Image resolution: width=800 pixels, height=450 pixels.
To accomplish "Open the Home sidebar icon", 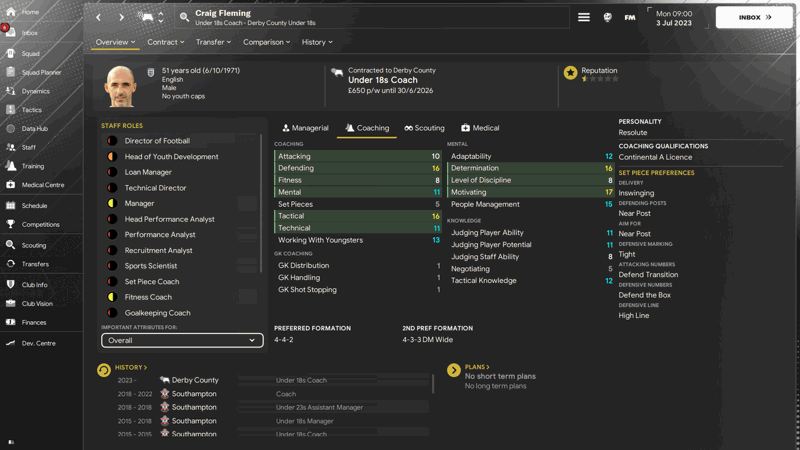I will click(11, 11).
